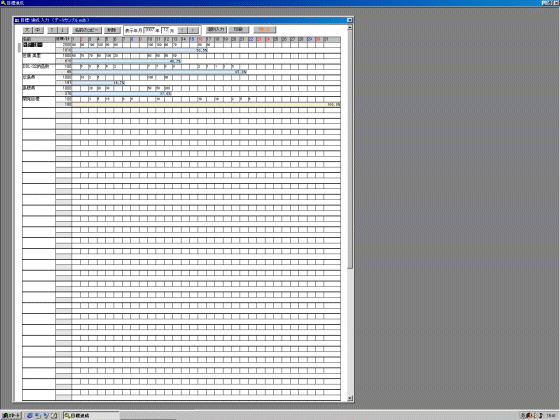Click the 名前のコピー button
The height and width of the screenshot is (420, 560).
tap(87, 30)
